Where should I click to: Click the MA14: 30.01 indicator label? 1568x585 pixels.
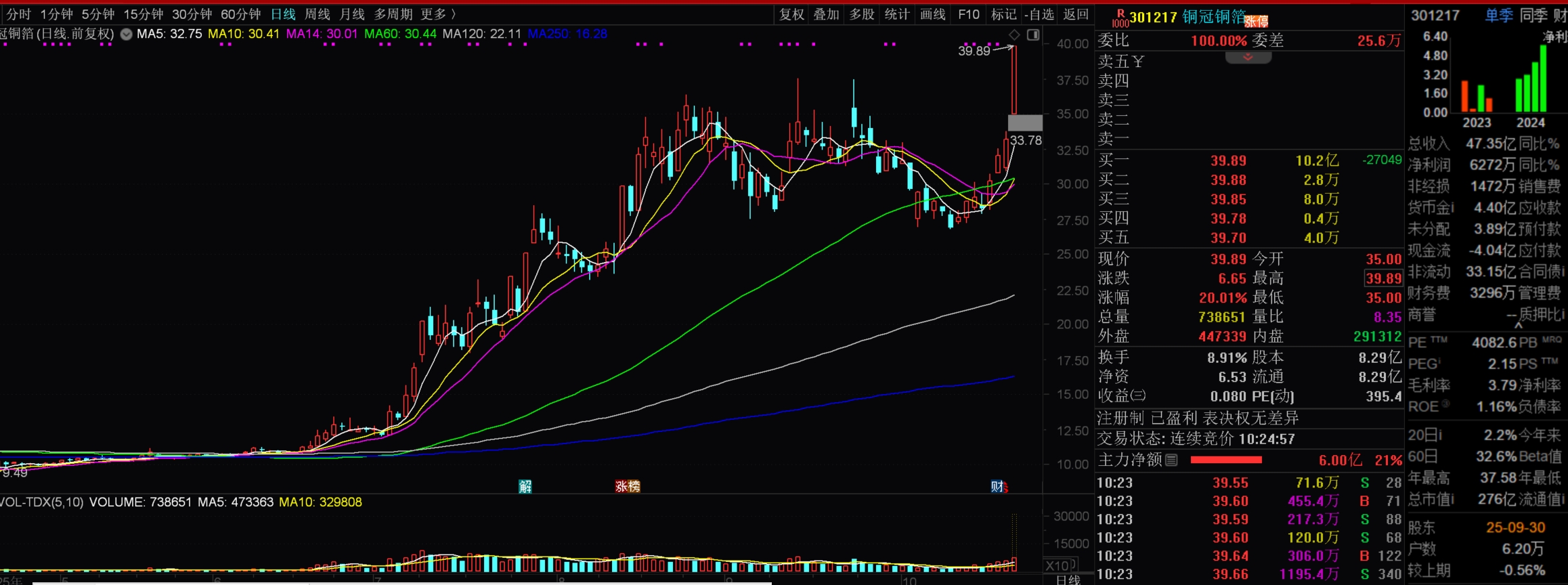coord(322,34)
